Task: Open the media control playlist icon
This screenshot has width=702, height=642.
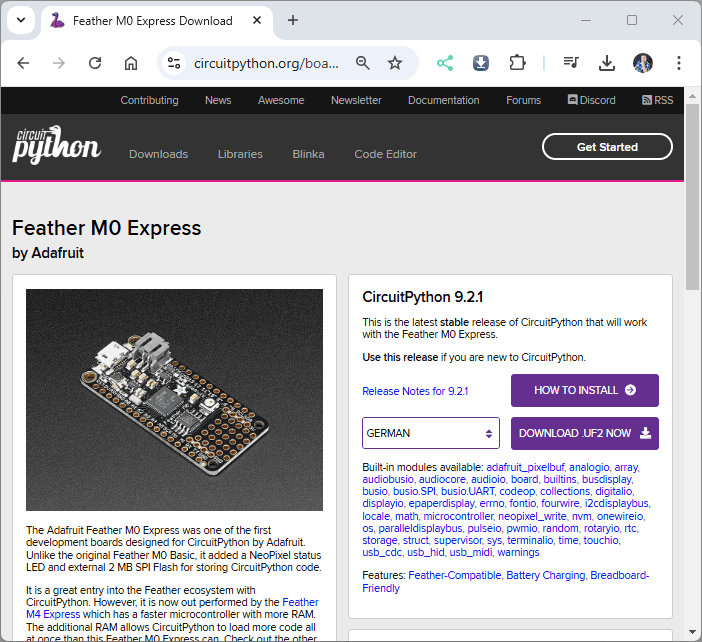Action: point(571,63)
